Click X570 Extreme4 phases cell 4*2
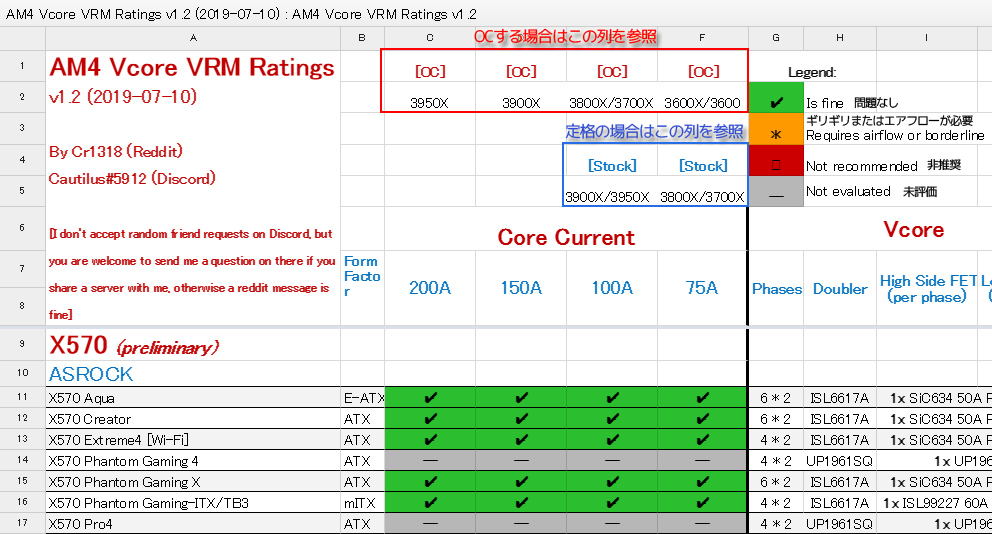This screenshot has height=534, width=992. pyautogui.click(x=776, y=440)
